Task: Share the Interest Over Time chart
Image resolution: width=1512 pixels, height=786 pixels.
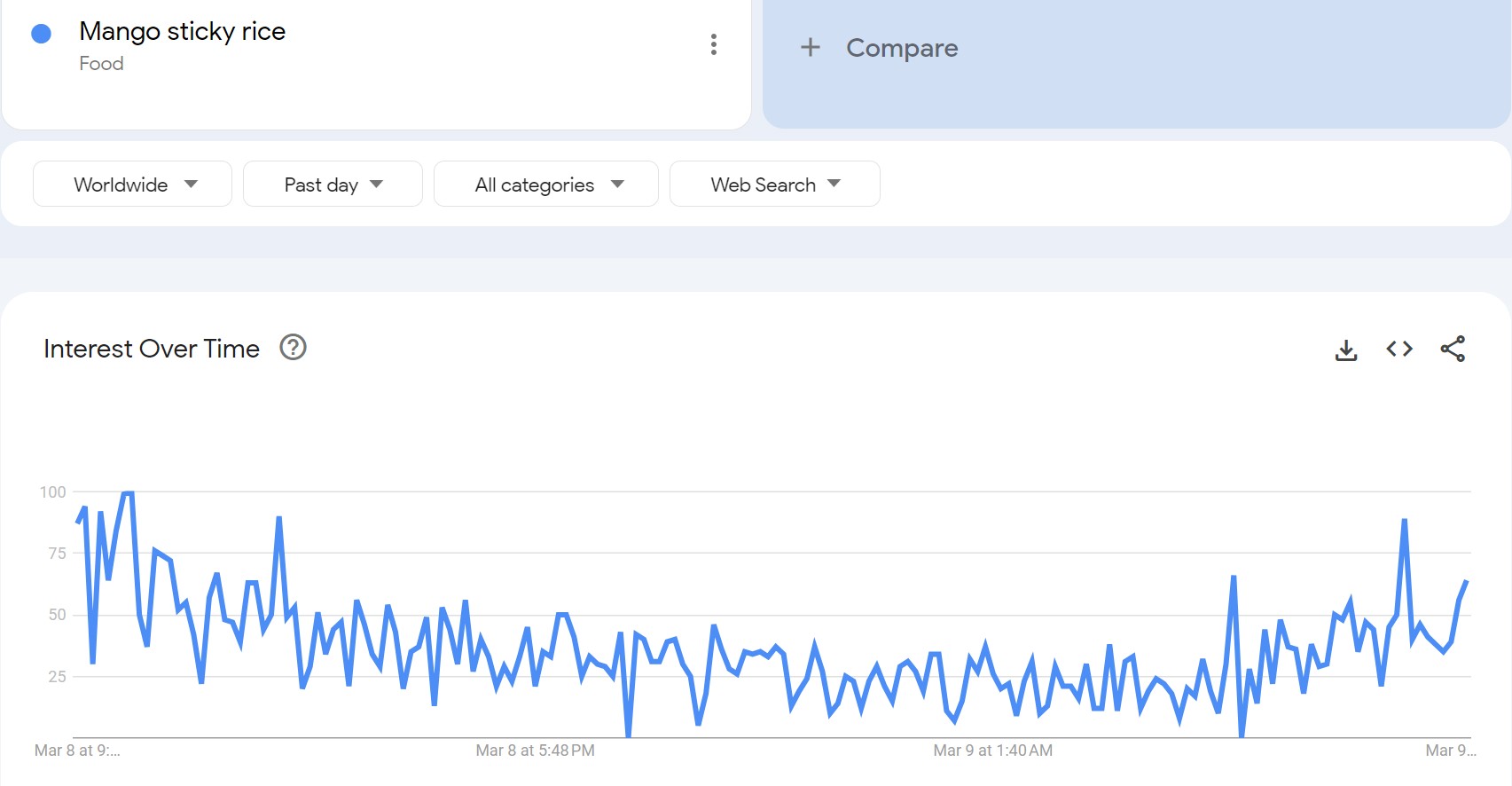Action: pyautogui.click(x=1453, y=350)
